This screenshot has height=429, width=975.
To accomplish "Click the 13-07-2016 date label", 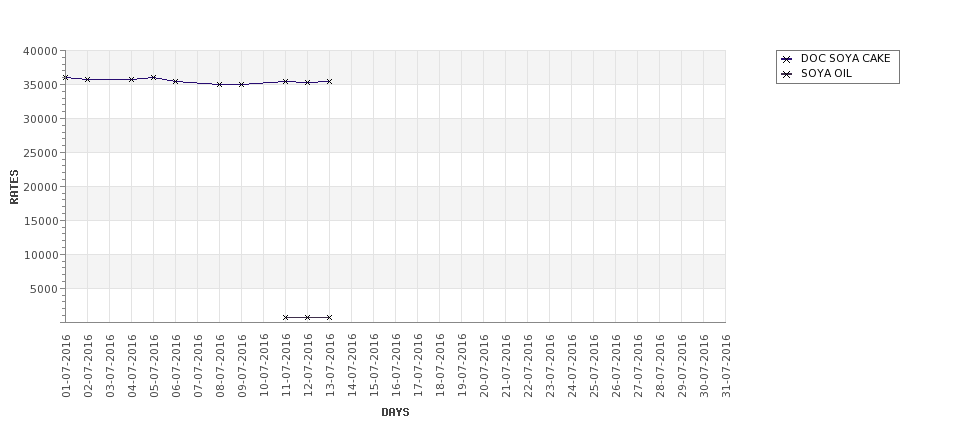I will [x=330, y=366].
